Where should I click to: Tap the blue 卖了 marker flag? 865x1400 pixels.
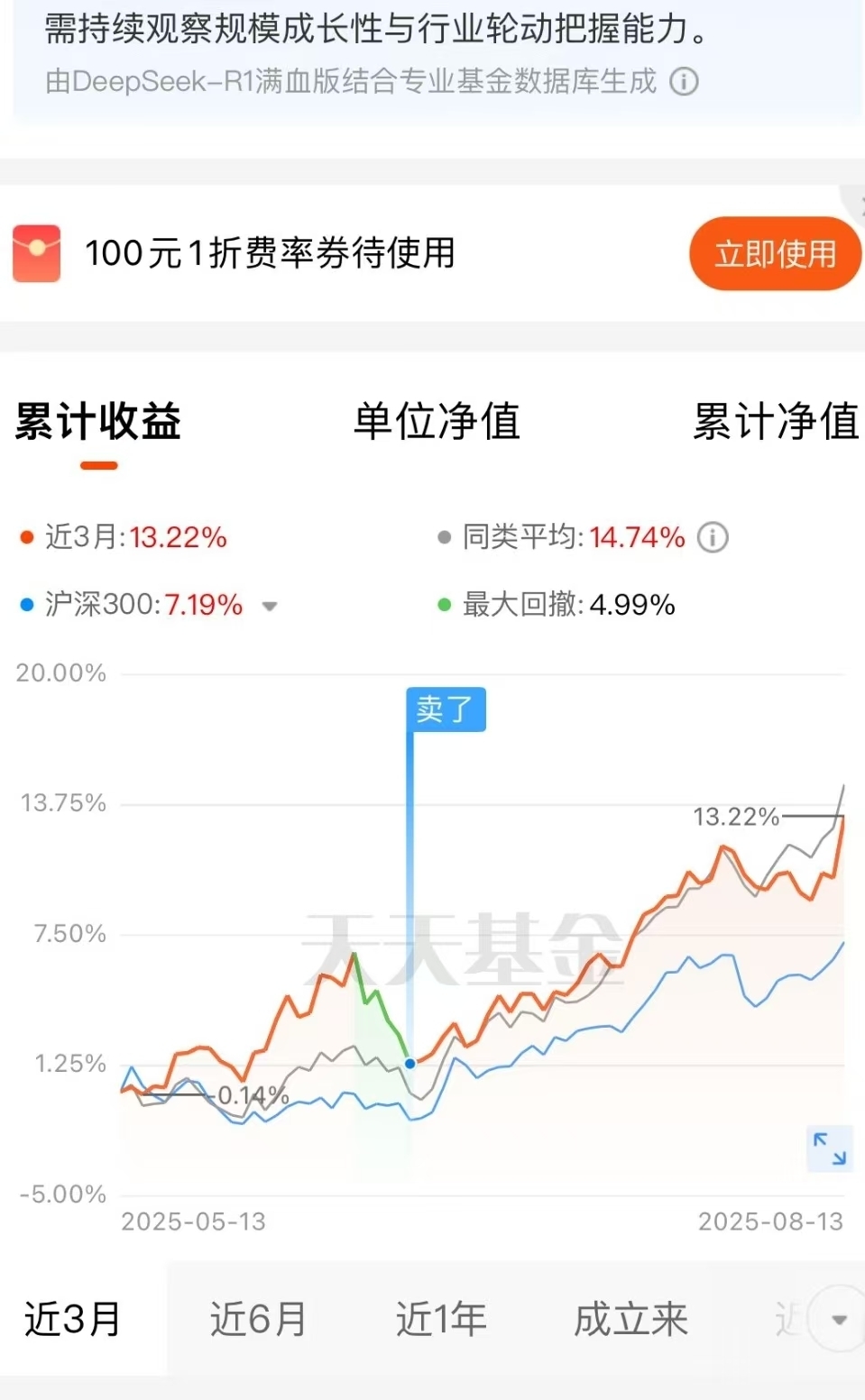click(x=446, y=709)
